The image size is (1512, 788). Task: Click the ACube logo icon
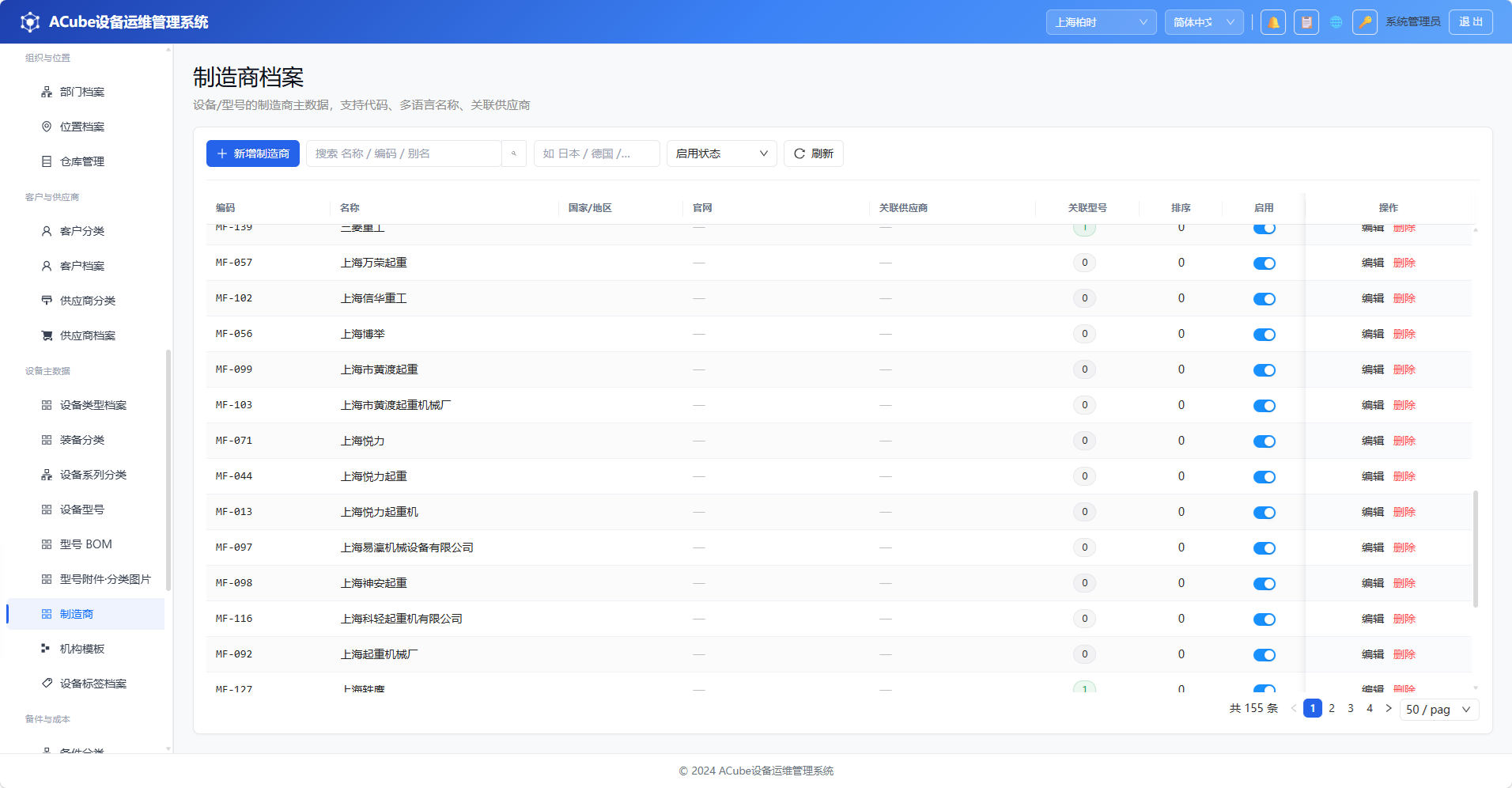[30, 22]
